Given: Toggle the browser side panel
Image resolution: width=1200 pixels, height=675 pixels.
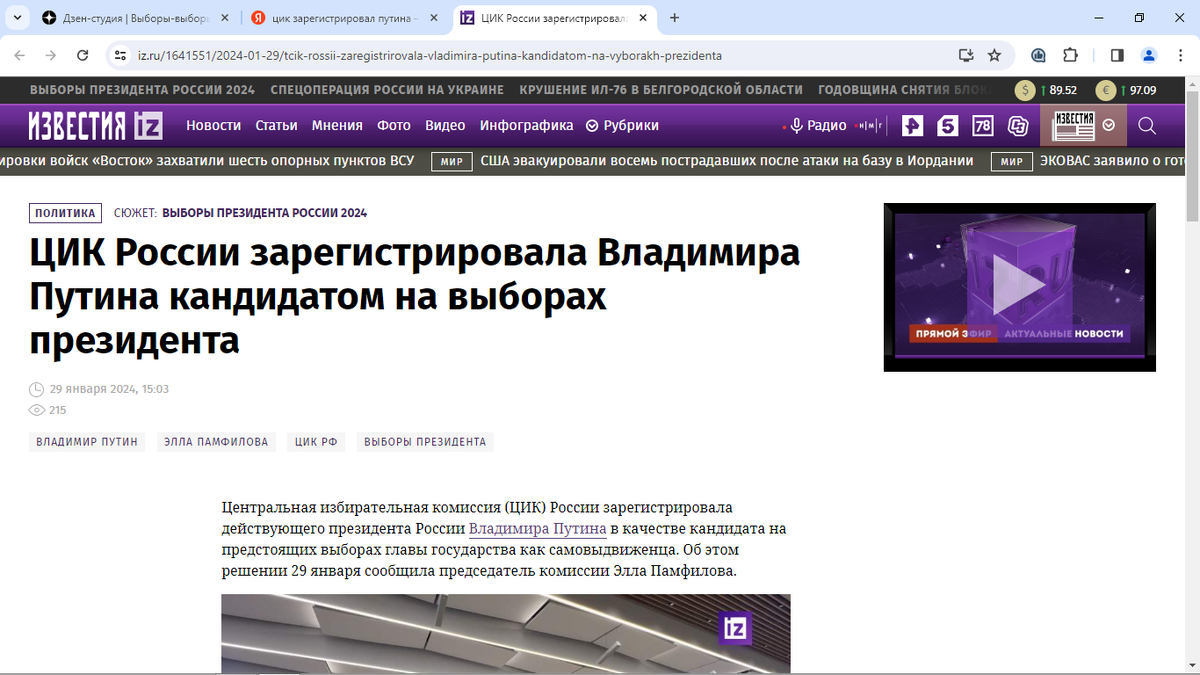Looking at the screenshot, I should (1118, 55).
